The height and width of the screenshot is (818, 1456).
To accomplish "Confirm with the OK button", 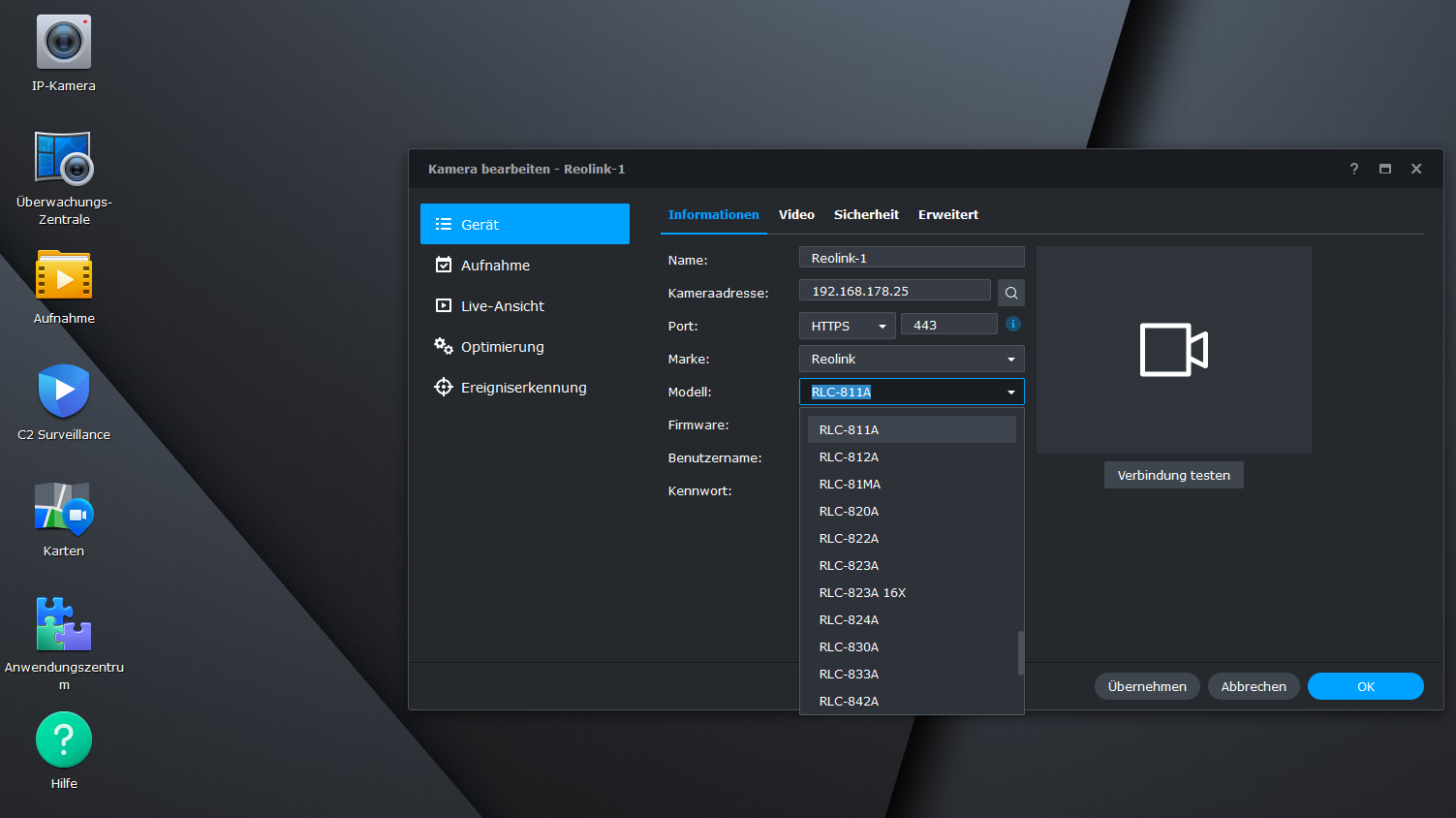I will [x=1366, y=686].
